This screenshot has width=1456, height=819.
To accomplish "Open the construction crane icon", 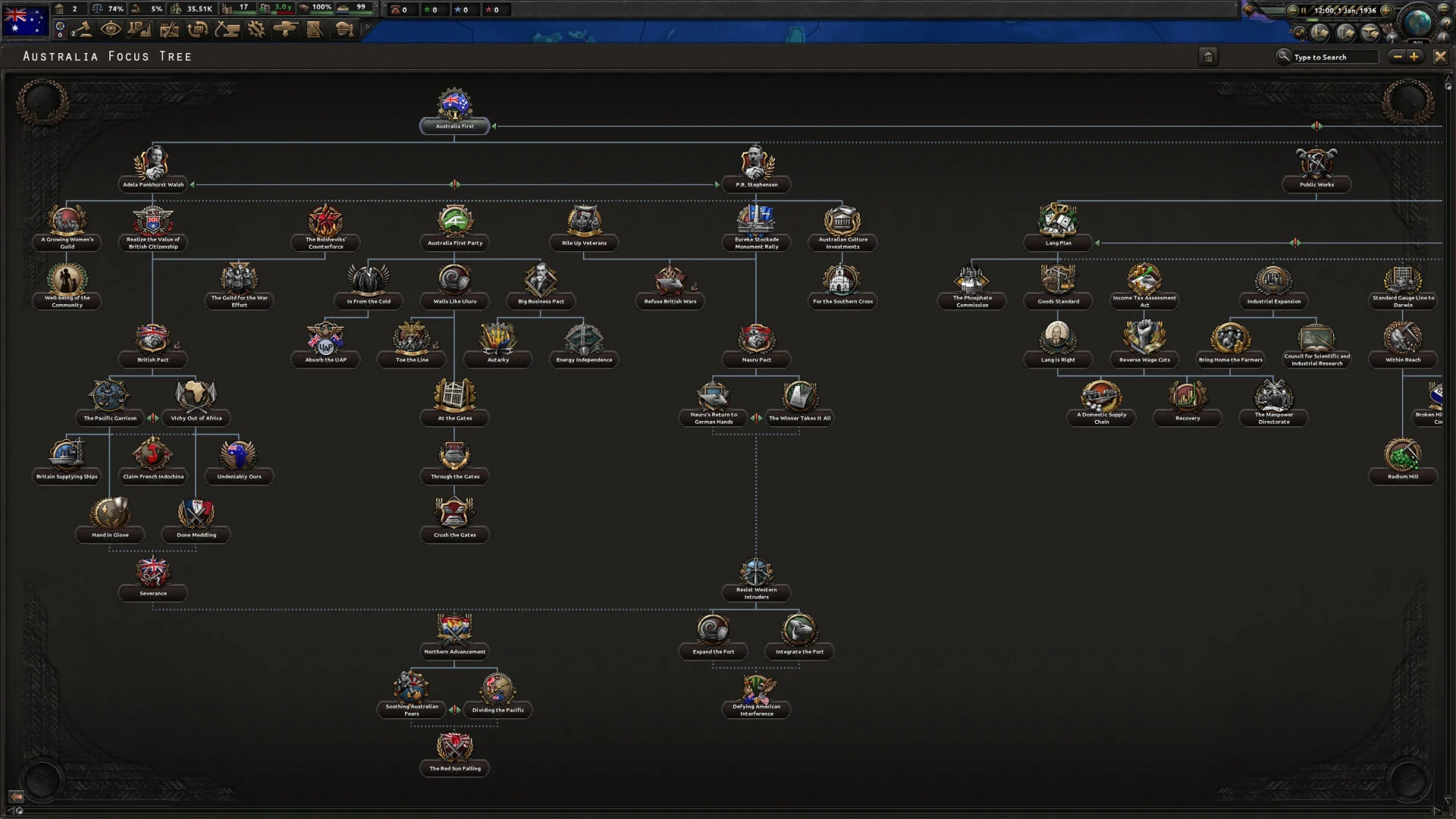I will (x=227, y=30).
